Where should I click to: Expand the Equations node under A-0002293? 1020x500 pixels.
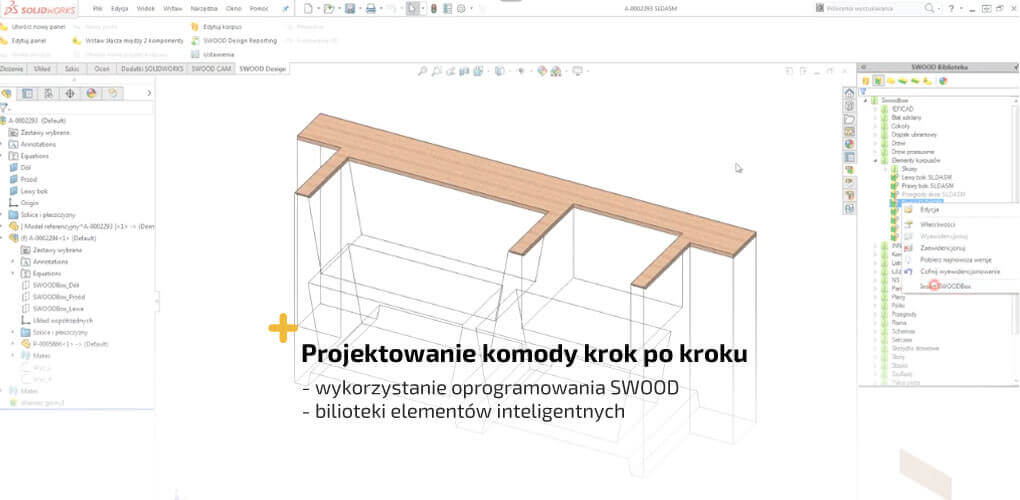pyautogui.click(x=2, y=155)
